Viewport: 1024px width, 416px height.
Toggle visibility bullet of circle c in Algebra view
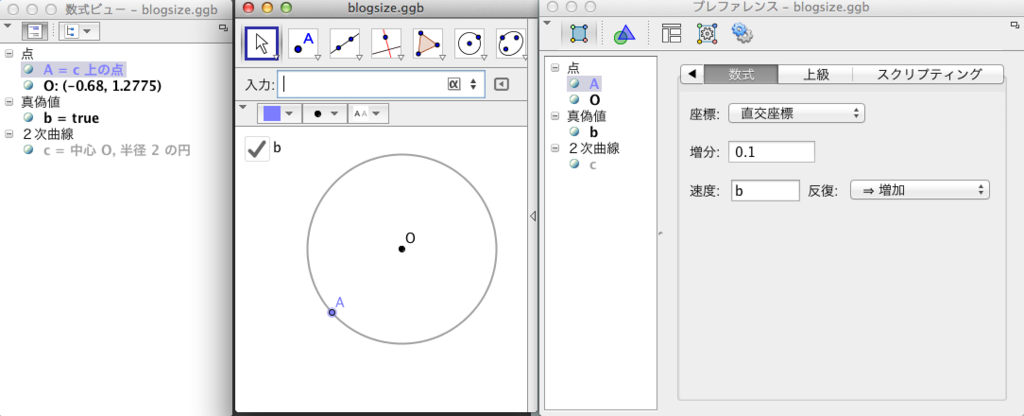27,150
